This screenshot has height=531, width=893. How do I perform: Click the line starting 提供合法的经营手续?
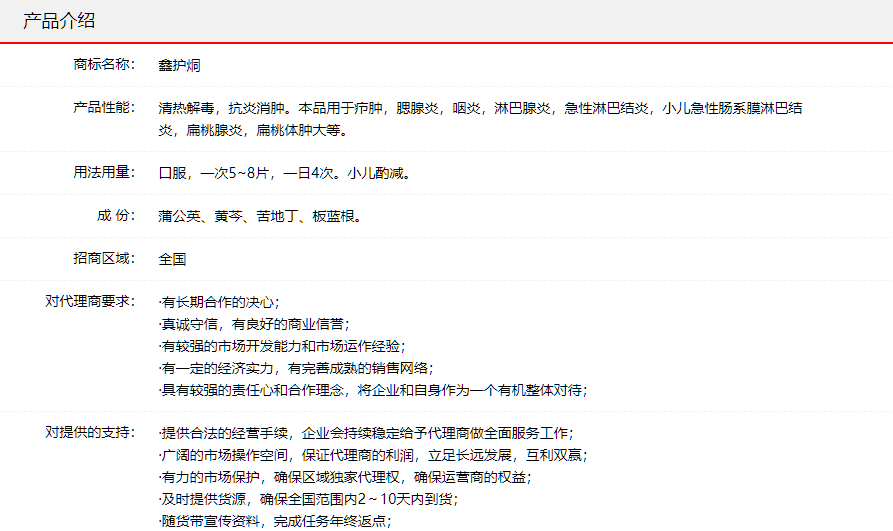click(366, 433)
